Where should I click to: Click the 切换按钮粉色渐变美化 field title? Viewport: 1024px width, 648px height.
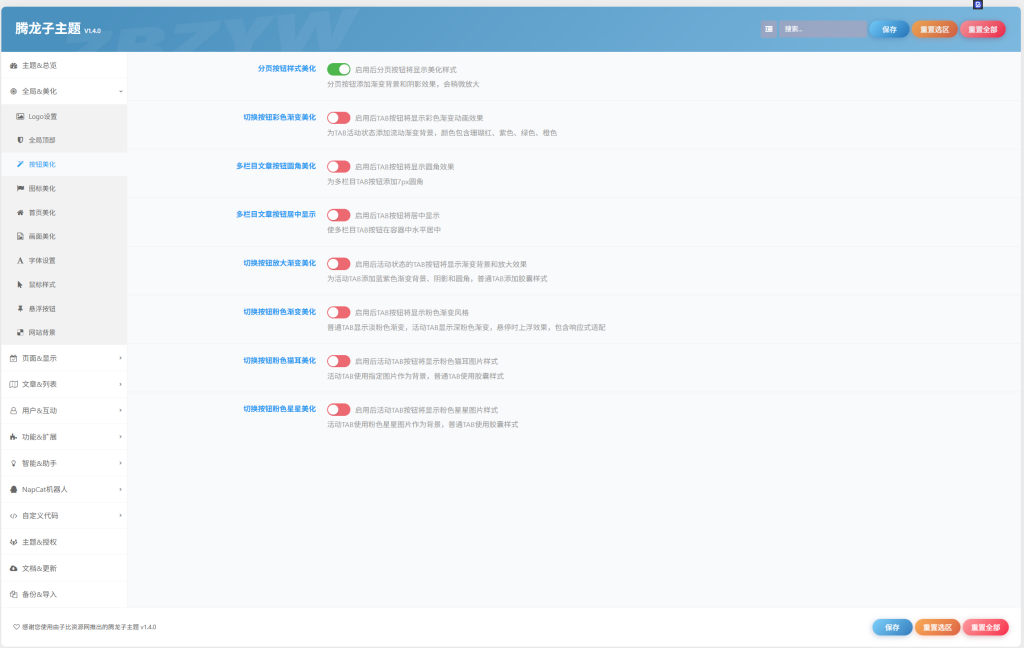tap(280, 312)
